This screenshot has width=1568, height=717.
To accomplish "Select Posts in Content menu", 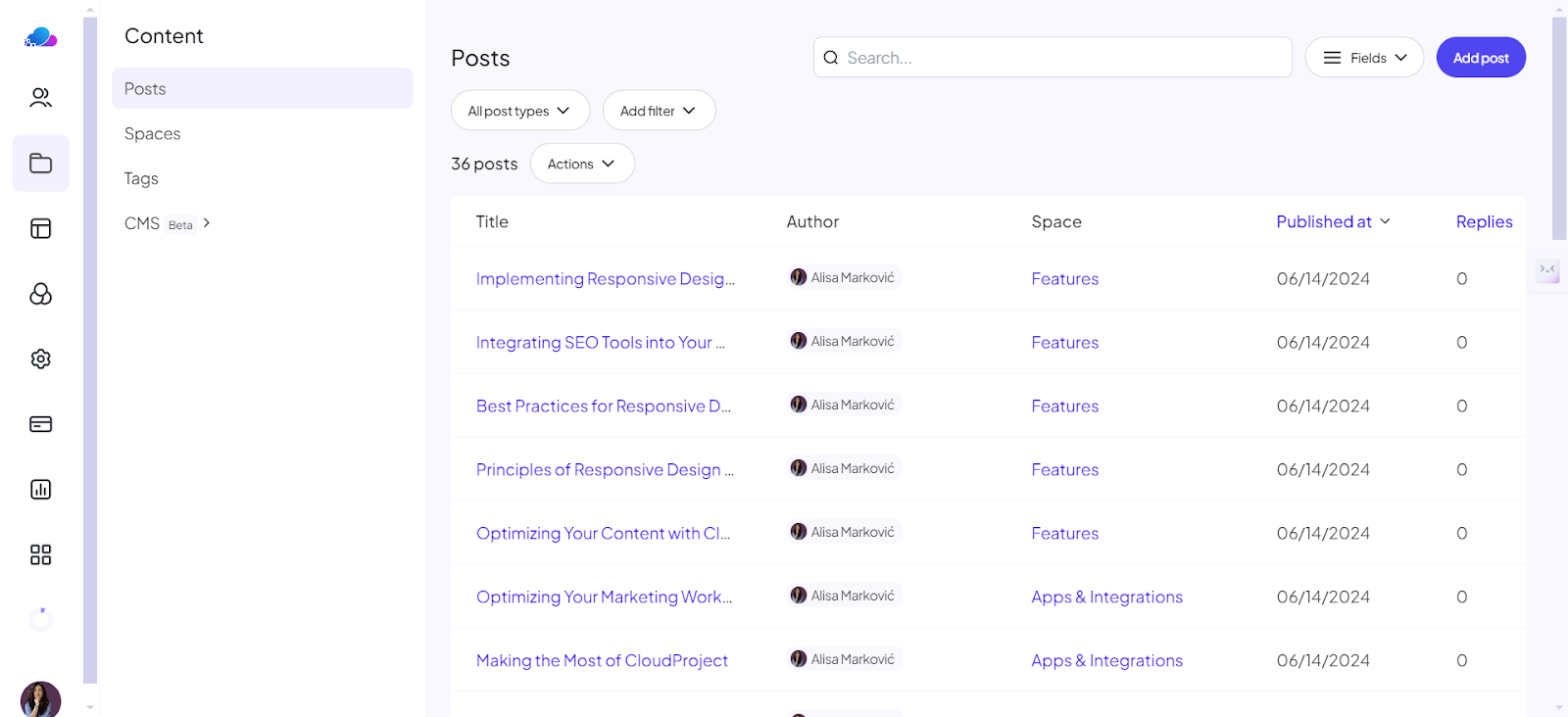I will [262, 88].
